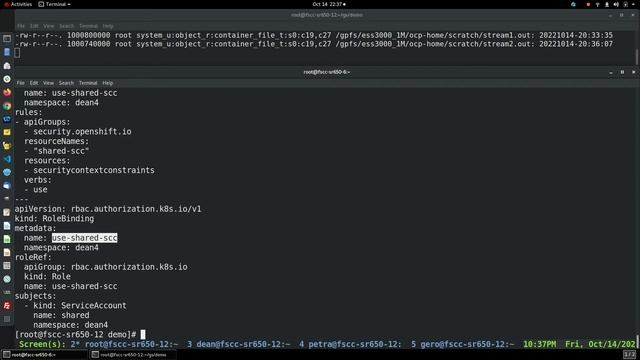640x360 pixels.
Task: Click the workspace indicator 1/2 in bottom bar
Action: click(x=630, y=354)
